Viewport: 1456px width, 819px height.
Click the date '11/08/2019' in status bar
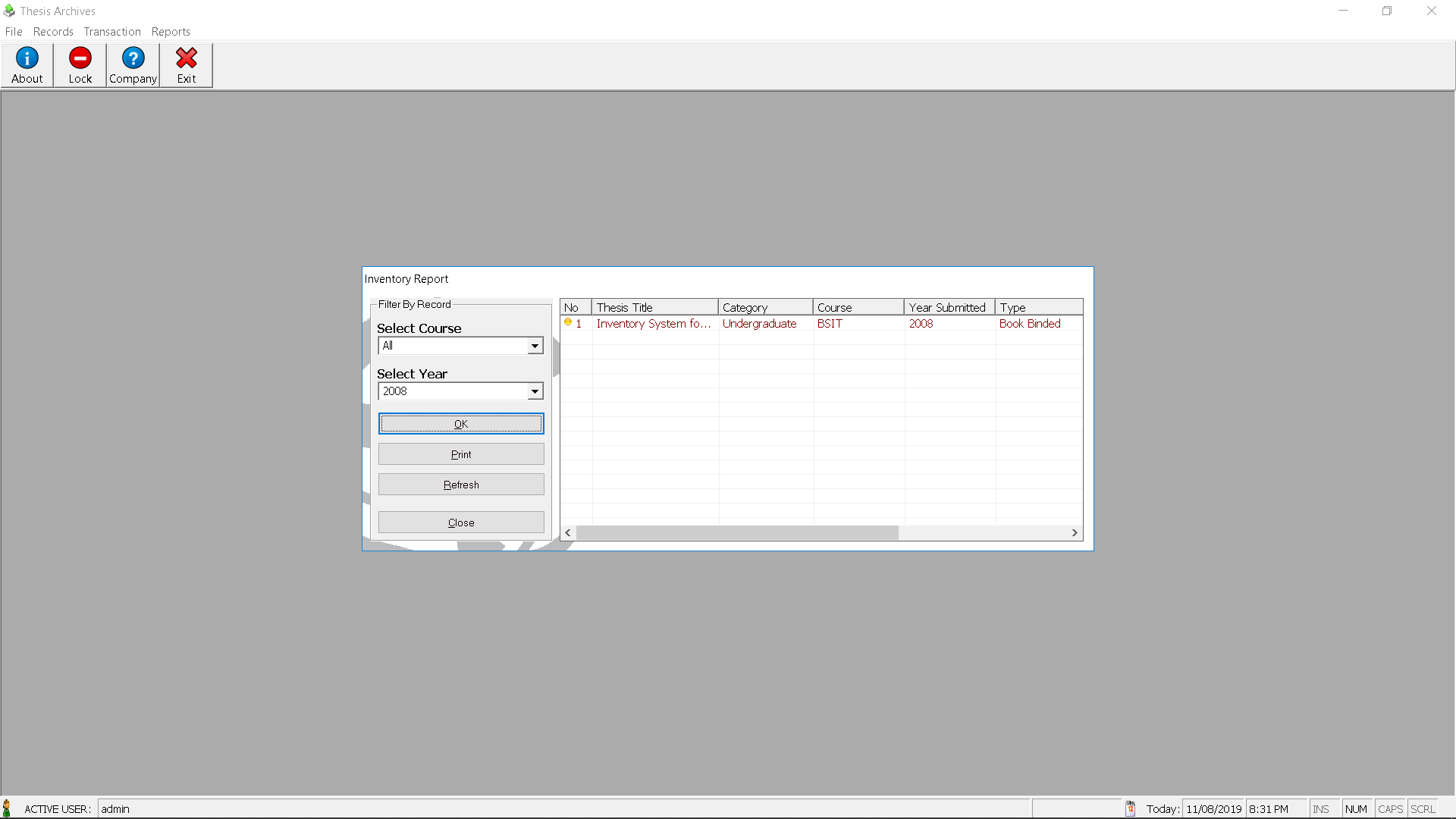coord(1214,809)
